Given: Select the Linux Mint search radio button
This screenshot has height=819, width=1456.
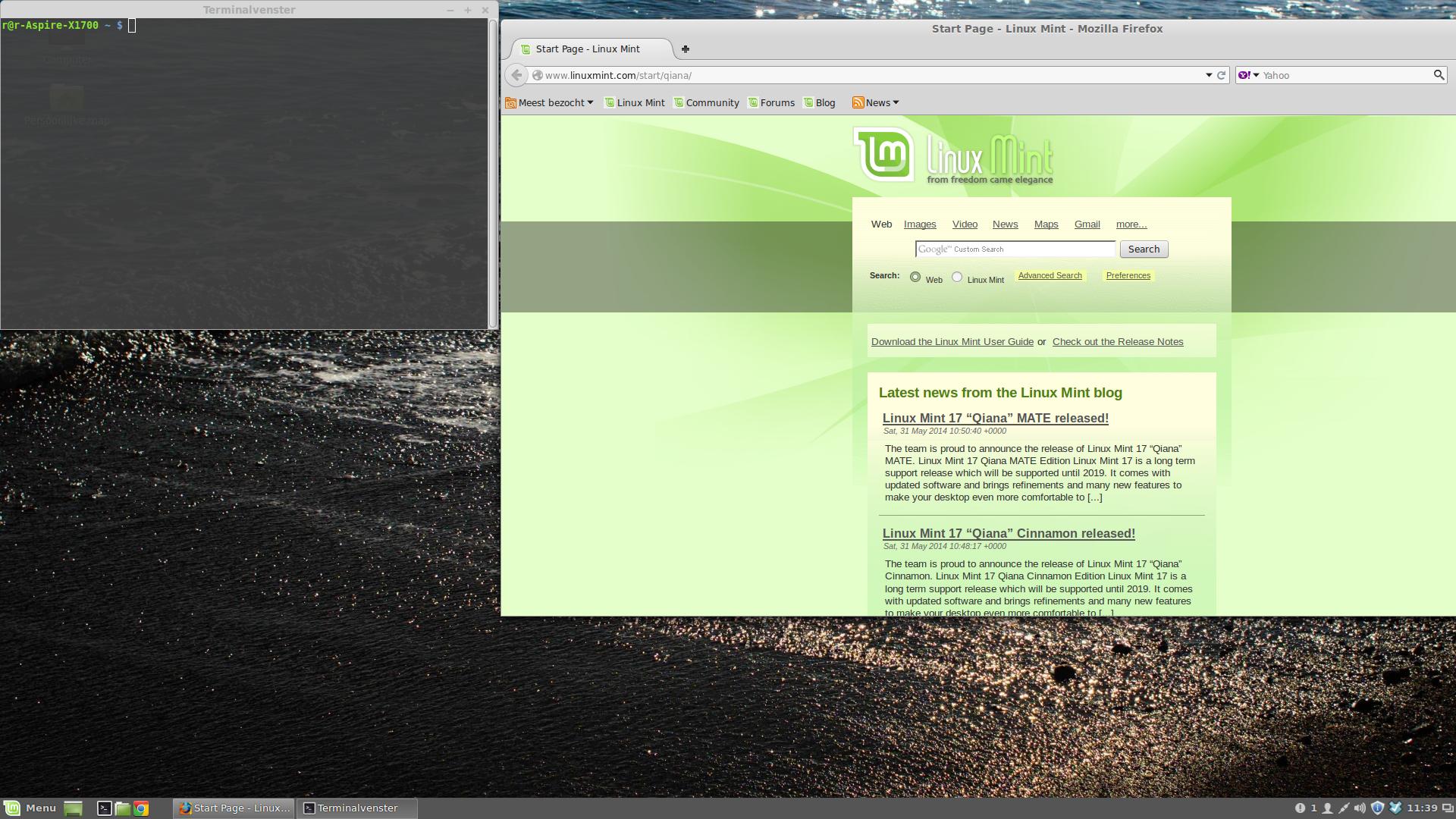Looking at the screenshot, I should coord(957,277).
